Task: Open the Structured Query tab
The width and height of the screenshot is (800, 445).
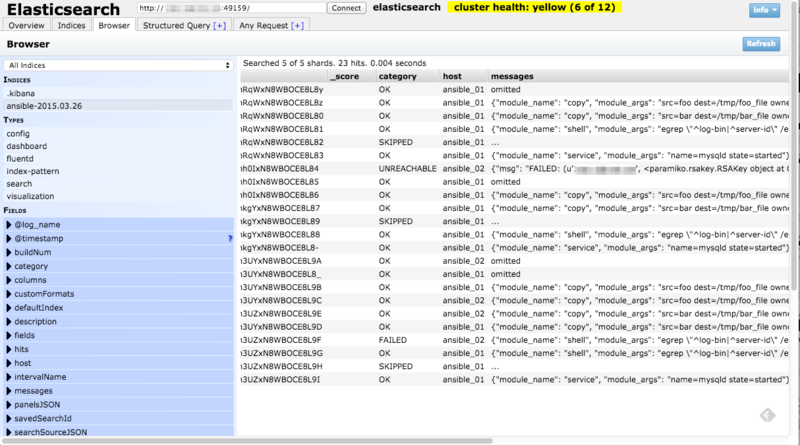Action: pos(184,25)
